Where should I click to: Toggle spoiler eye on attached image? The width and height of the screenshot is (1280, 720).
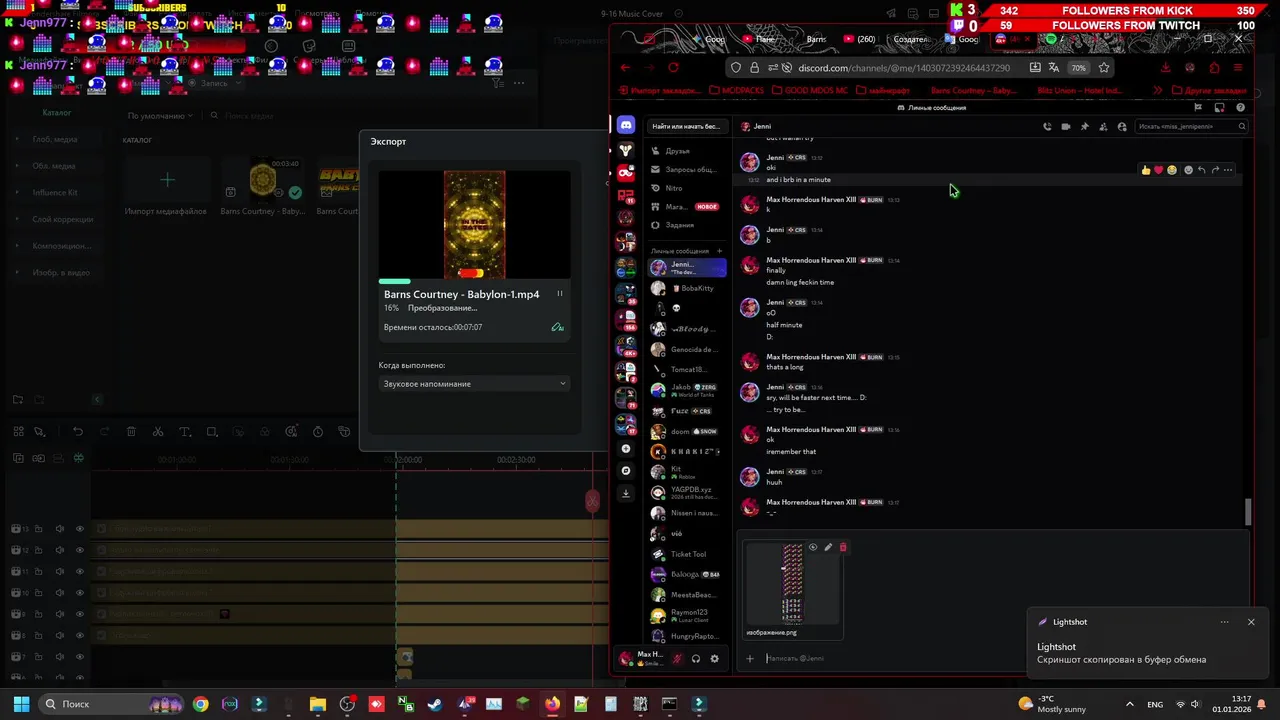(x=813, y=547)
